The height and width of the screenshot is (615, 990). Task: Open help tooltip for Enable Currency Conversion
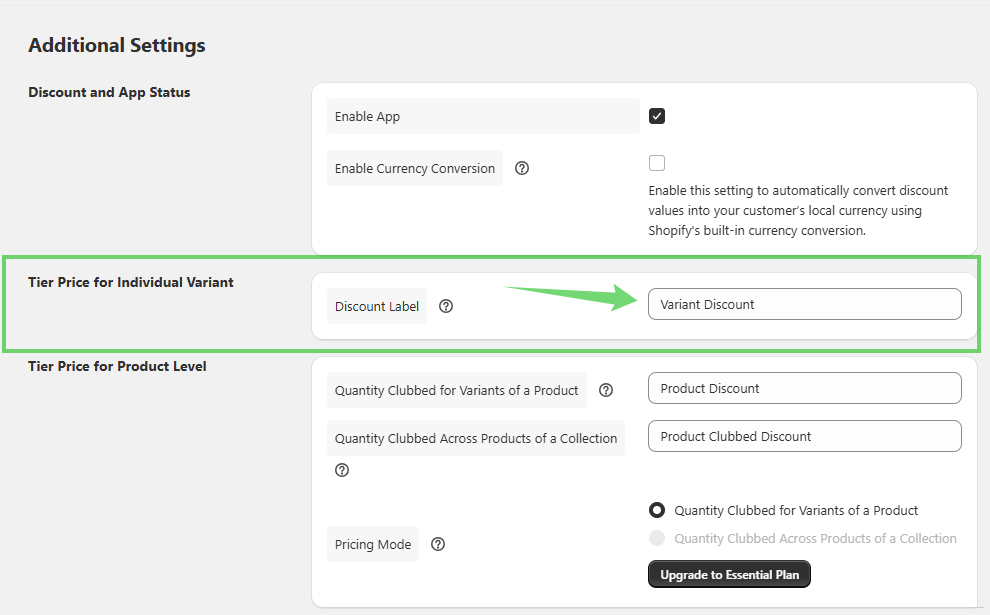(522, 168)
